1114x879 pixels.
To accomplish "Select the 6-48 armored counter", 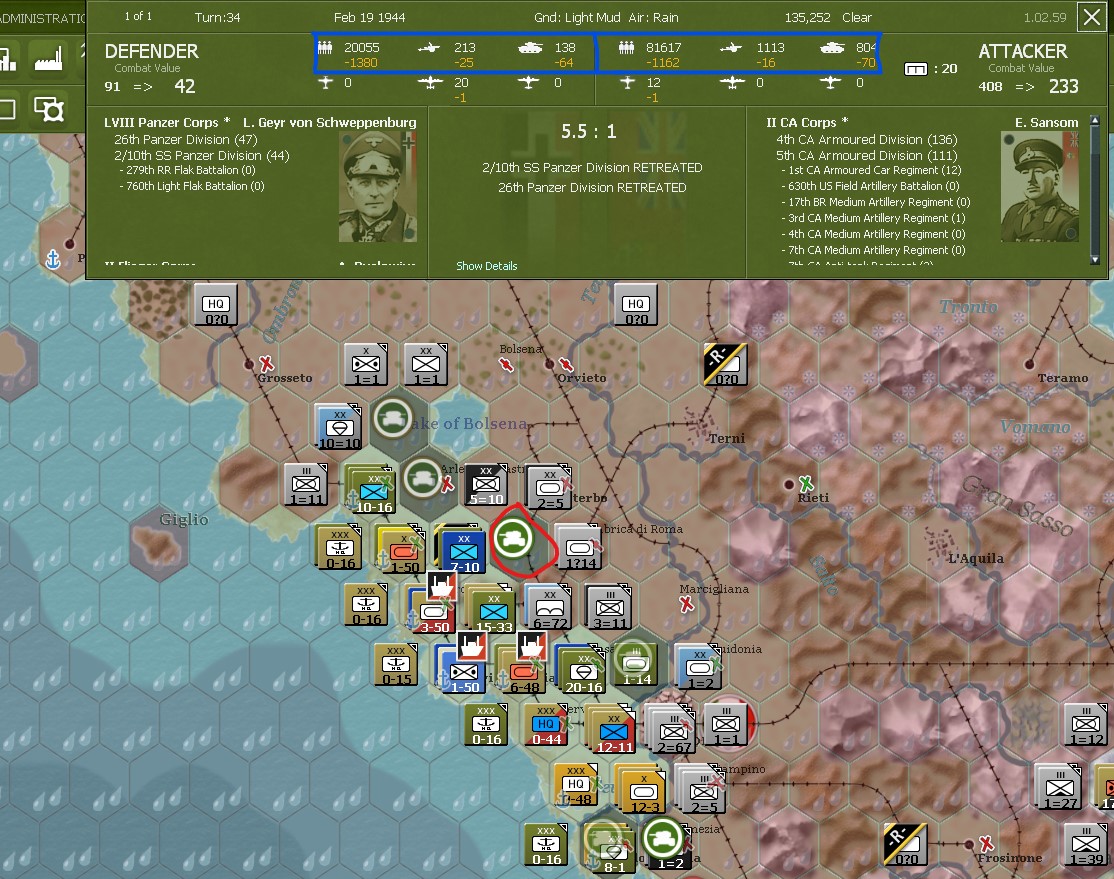I will [x=522, y=670].
